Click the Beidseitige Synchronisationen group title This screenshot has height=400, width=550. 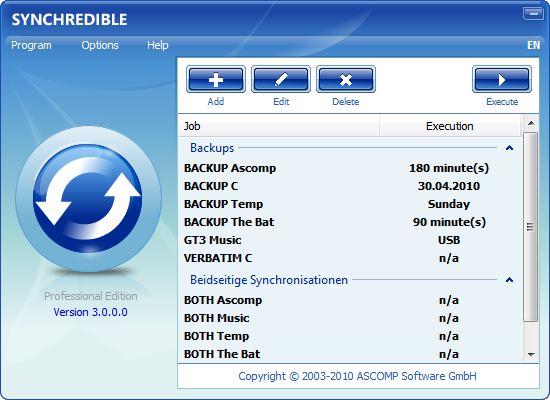point(269,280)
